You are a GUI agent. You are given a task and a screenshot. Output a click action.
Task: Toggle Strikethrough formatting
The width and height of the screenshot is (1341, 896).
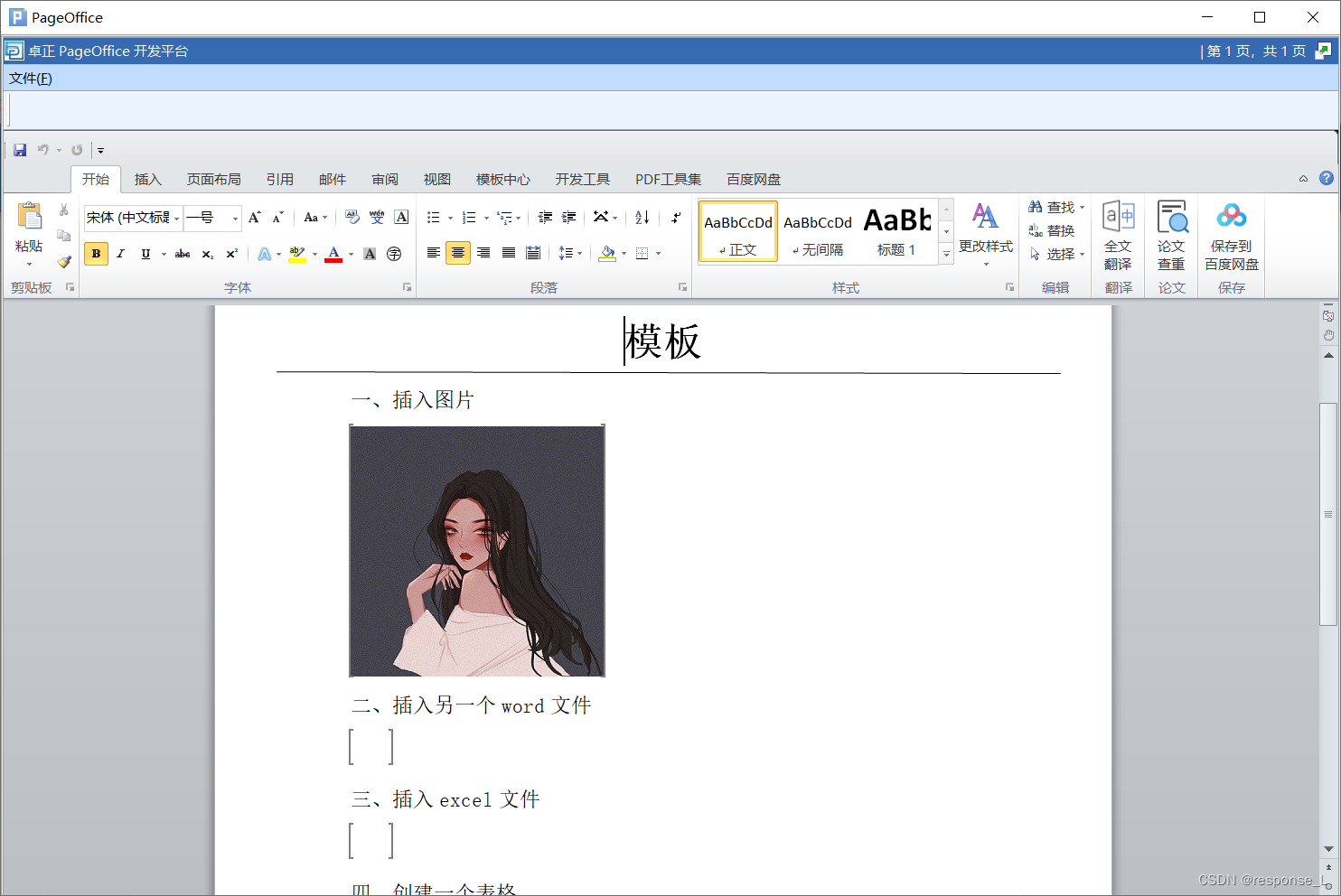[183, 254]
